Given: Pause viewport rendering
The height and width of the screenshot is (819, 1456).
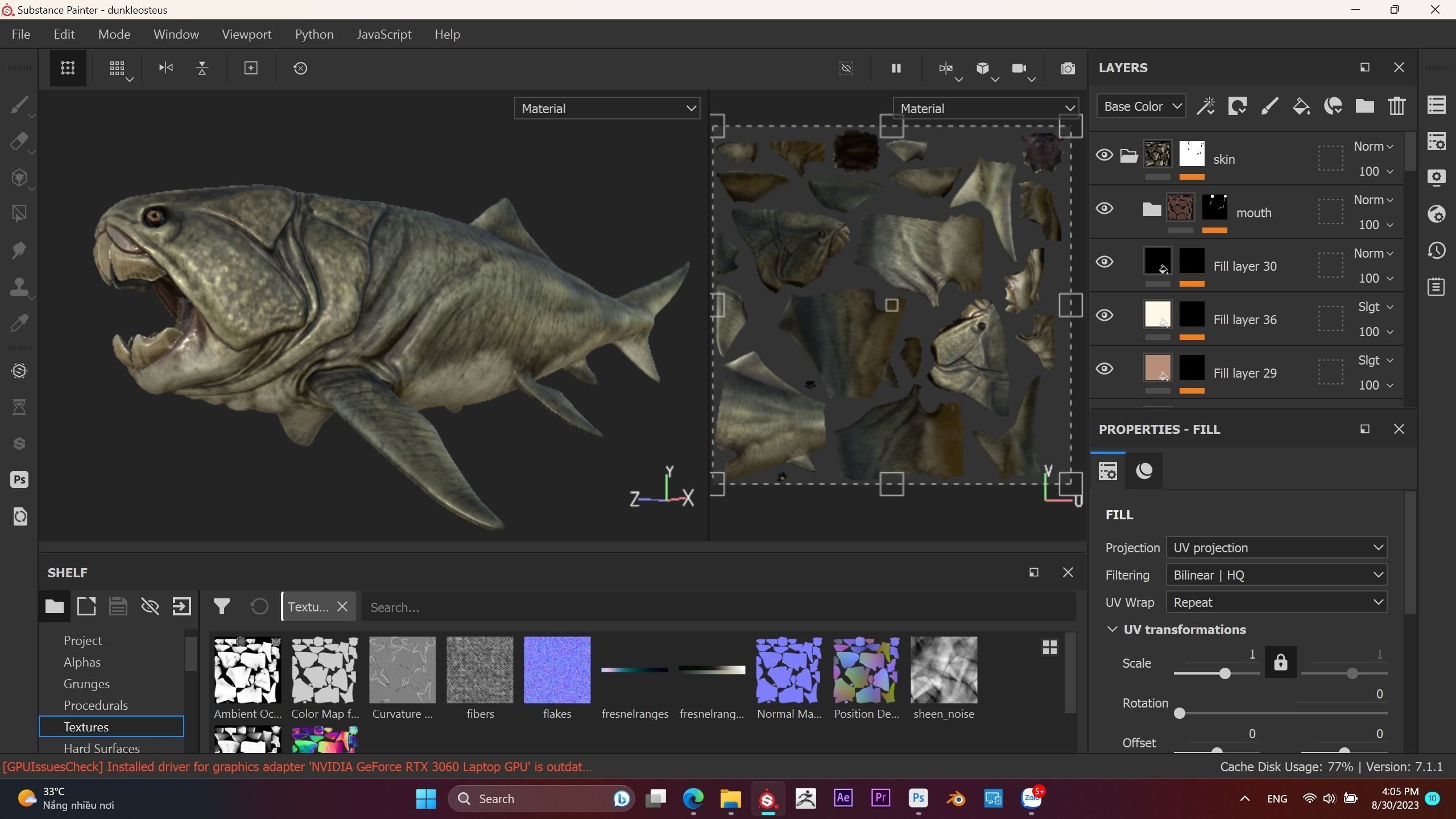Looking at the screenshot, I should click(x=896, y=68).
